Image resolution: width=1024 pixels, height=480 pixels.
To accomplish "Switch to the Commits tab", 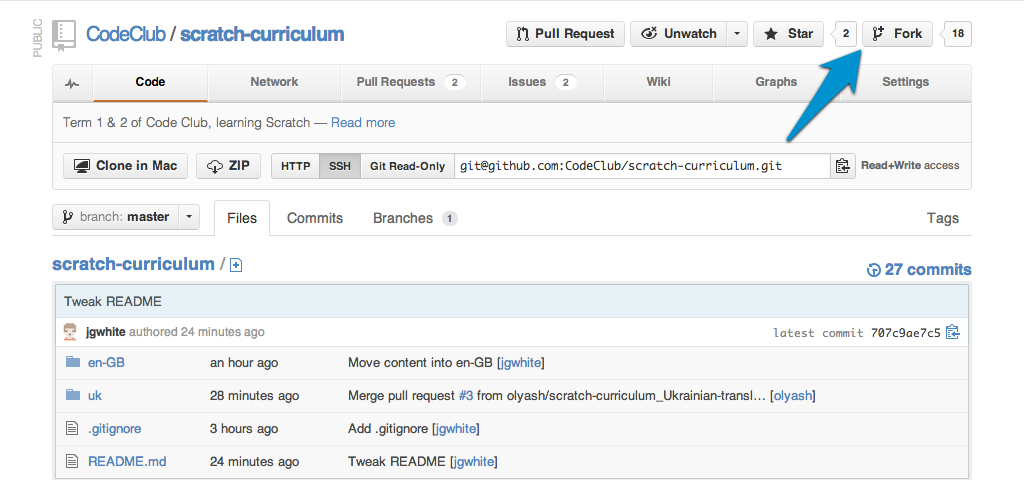I will click(315, 218).
